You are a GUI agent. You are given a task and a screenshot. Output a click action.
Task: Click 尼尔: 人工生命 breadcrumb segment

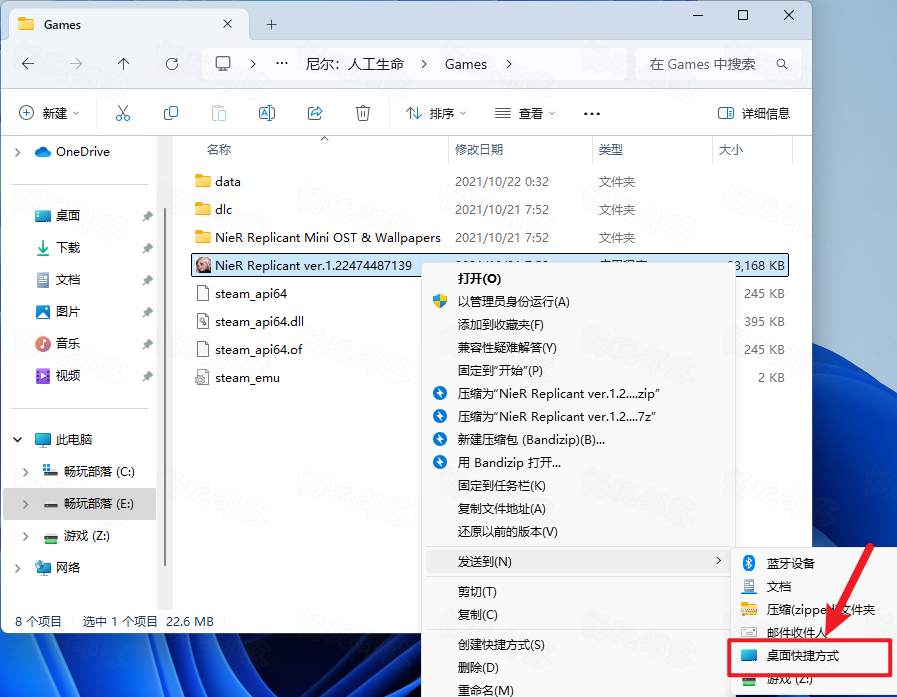tap(355, 64)
